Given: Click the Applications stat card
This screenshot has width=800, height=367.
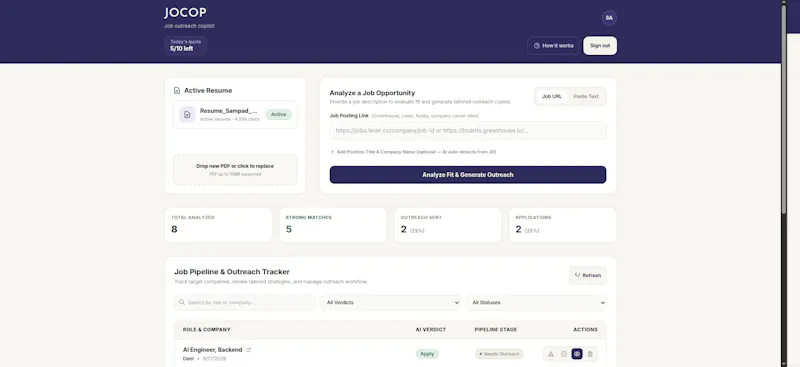Looking at the screenshot, I should pos(563,225).
